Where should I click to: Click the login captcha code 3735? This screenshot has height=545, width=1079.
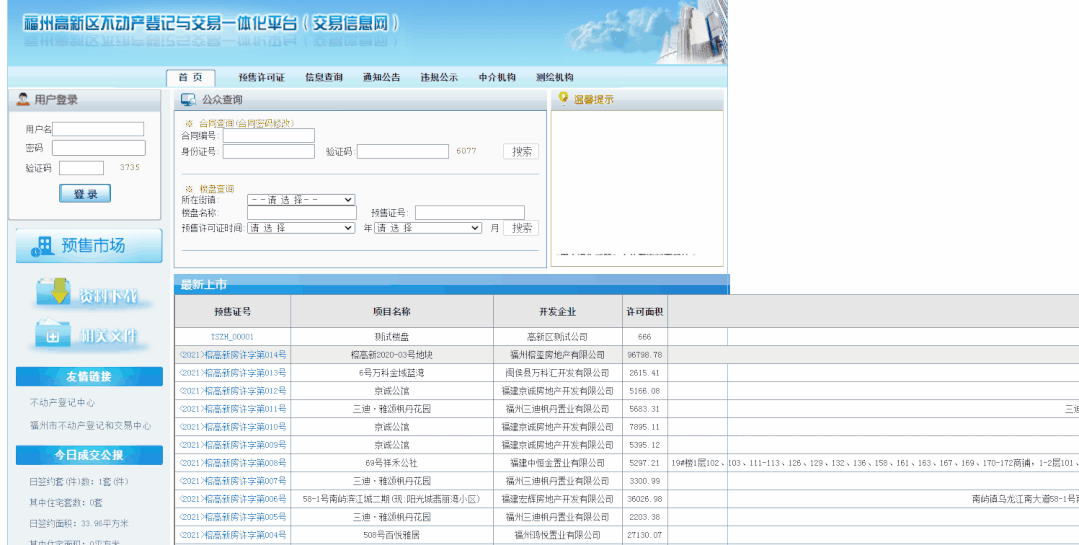(x=129, y=167)
